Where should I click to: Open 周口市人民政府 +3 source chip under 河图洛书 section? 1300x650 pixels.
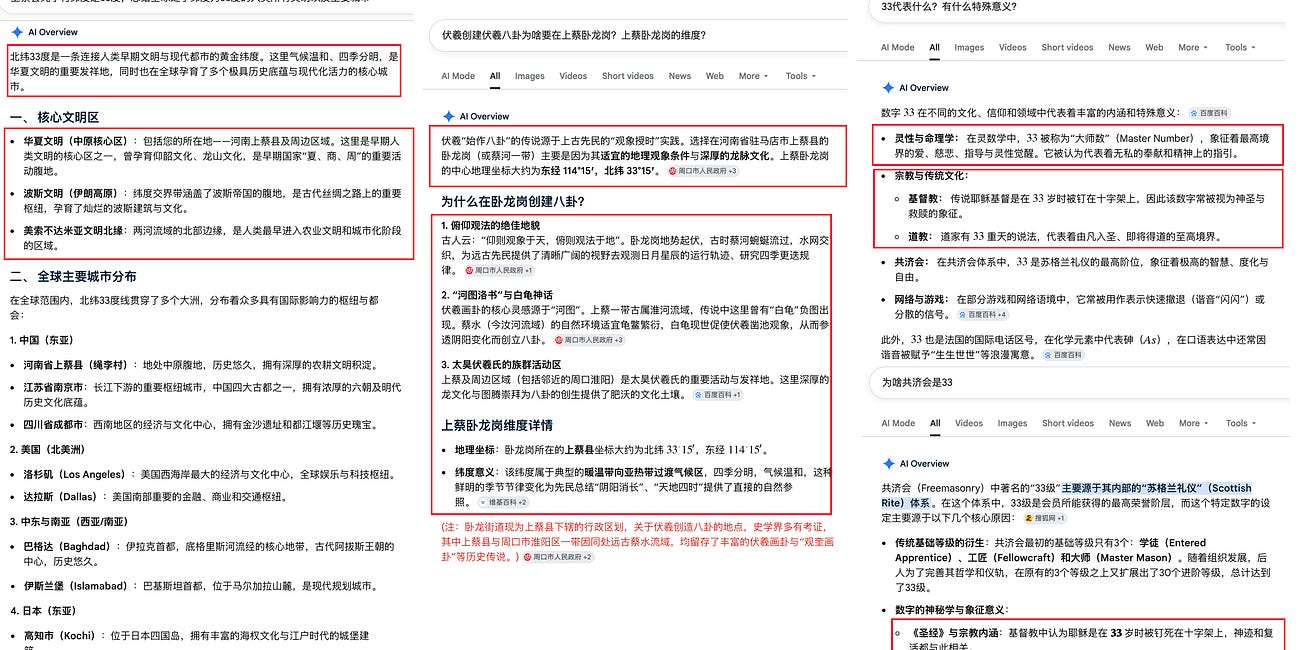[x=589, y=340]
